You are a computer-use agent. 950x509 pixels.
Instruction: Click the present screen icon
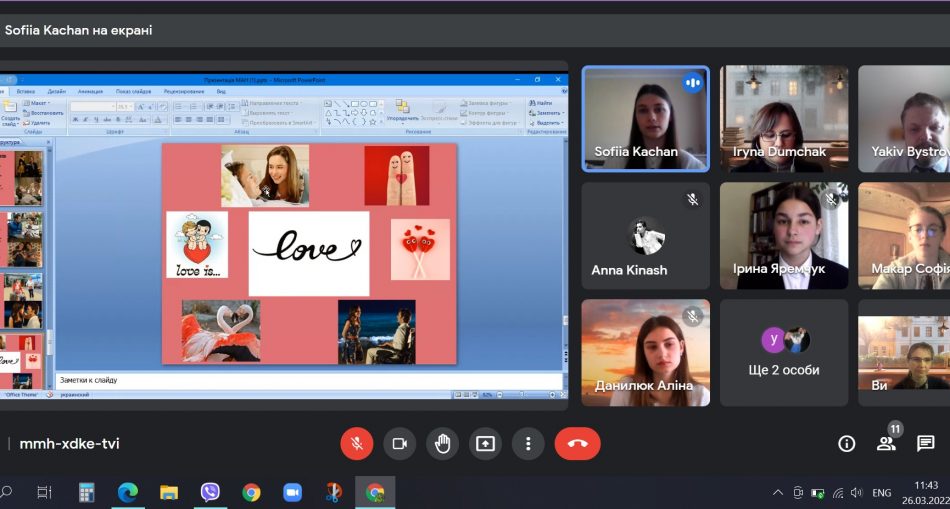pos(485,443)
